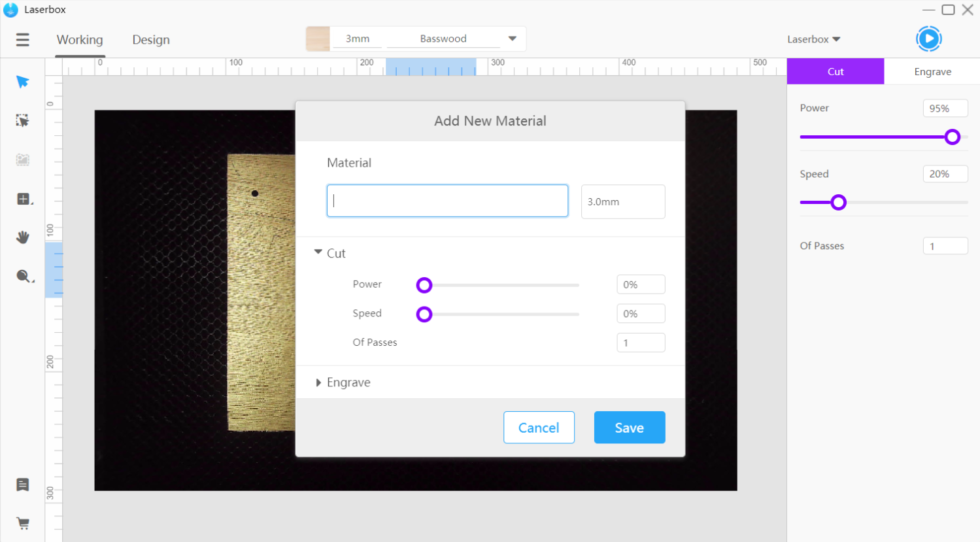
Task: Switch to the Engrave panel tab
Action: (932, 71)
